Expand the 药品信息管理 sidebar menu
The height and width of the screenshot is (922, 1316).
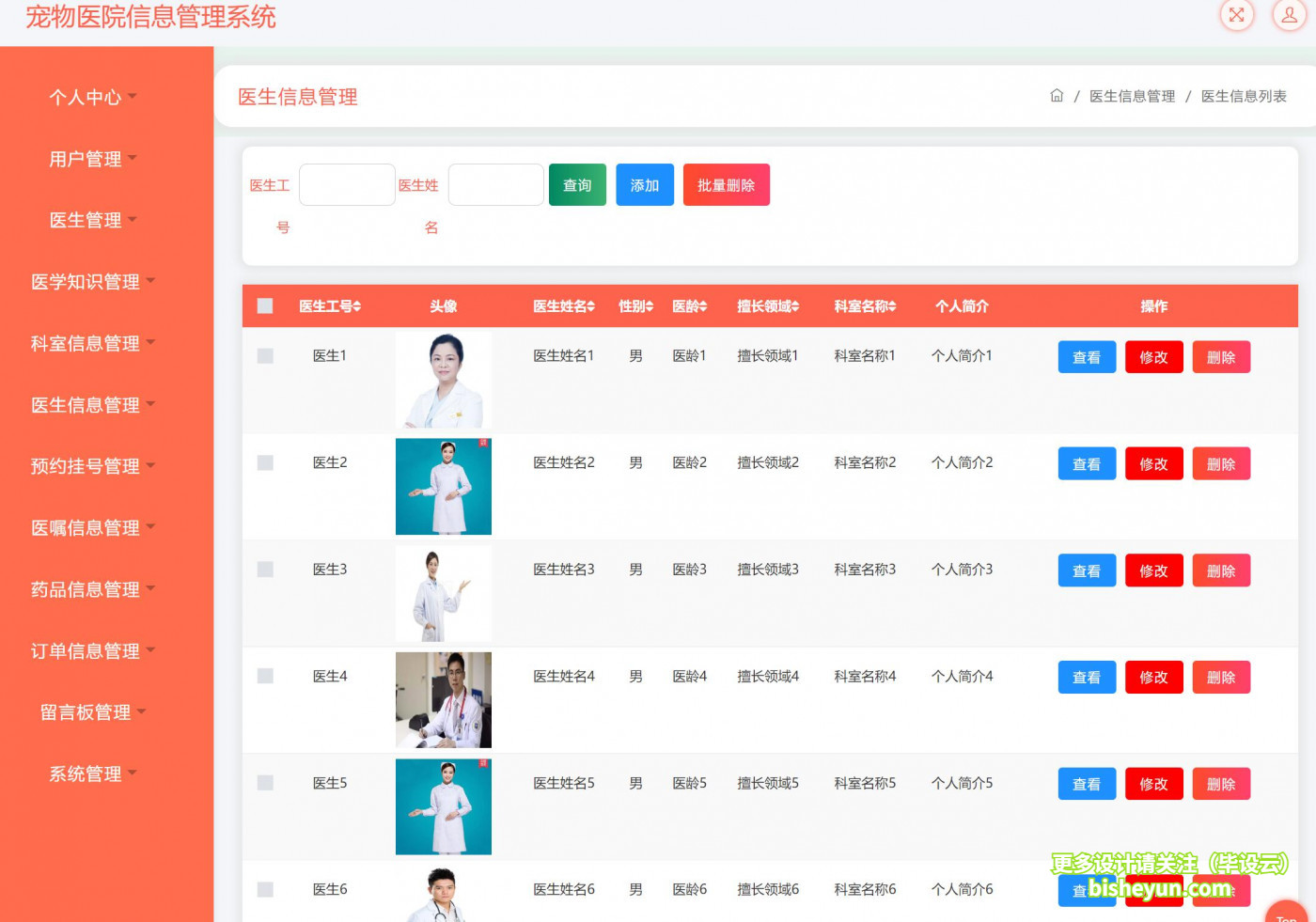click(93, 589)
